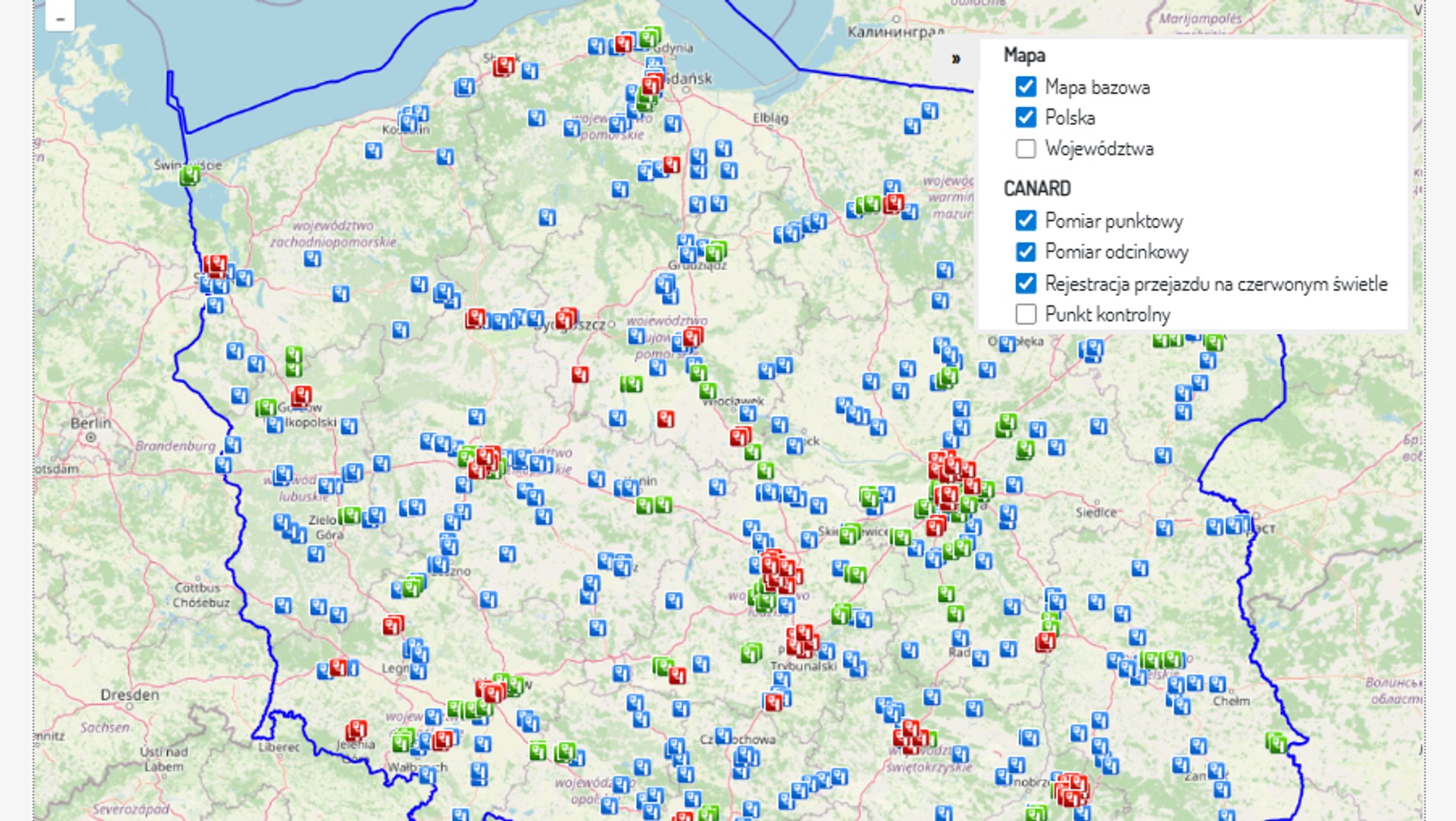Open red marker at Gorzów Wielkopolski
The width and height of the screenshot is (1456, 821).
pyautogui.click(x=301, y=397)
